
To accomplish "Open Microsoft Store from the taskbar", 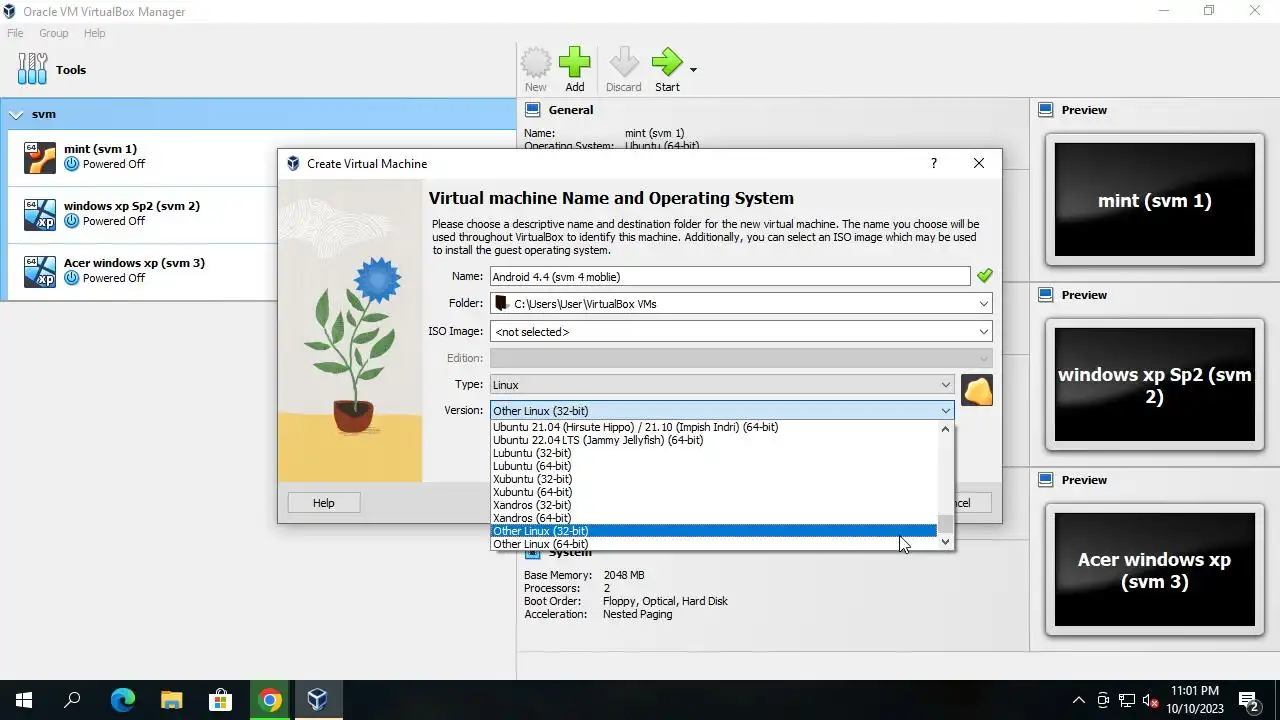I will pos(220,700).
